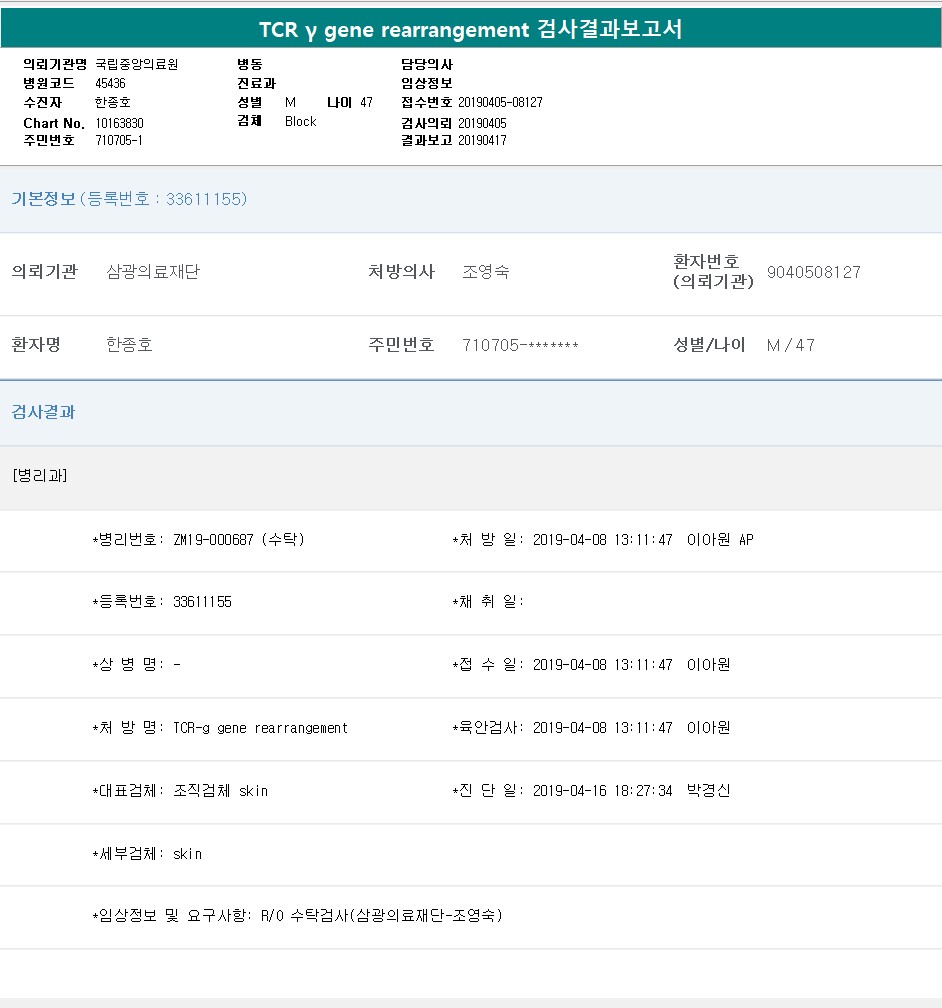Click the Chart No. value 10163830

click(120, 122)
